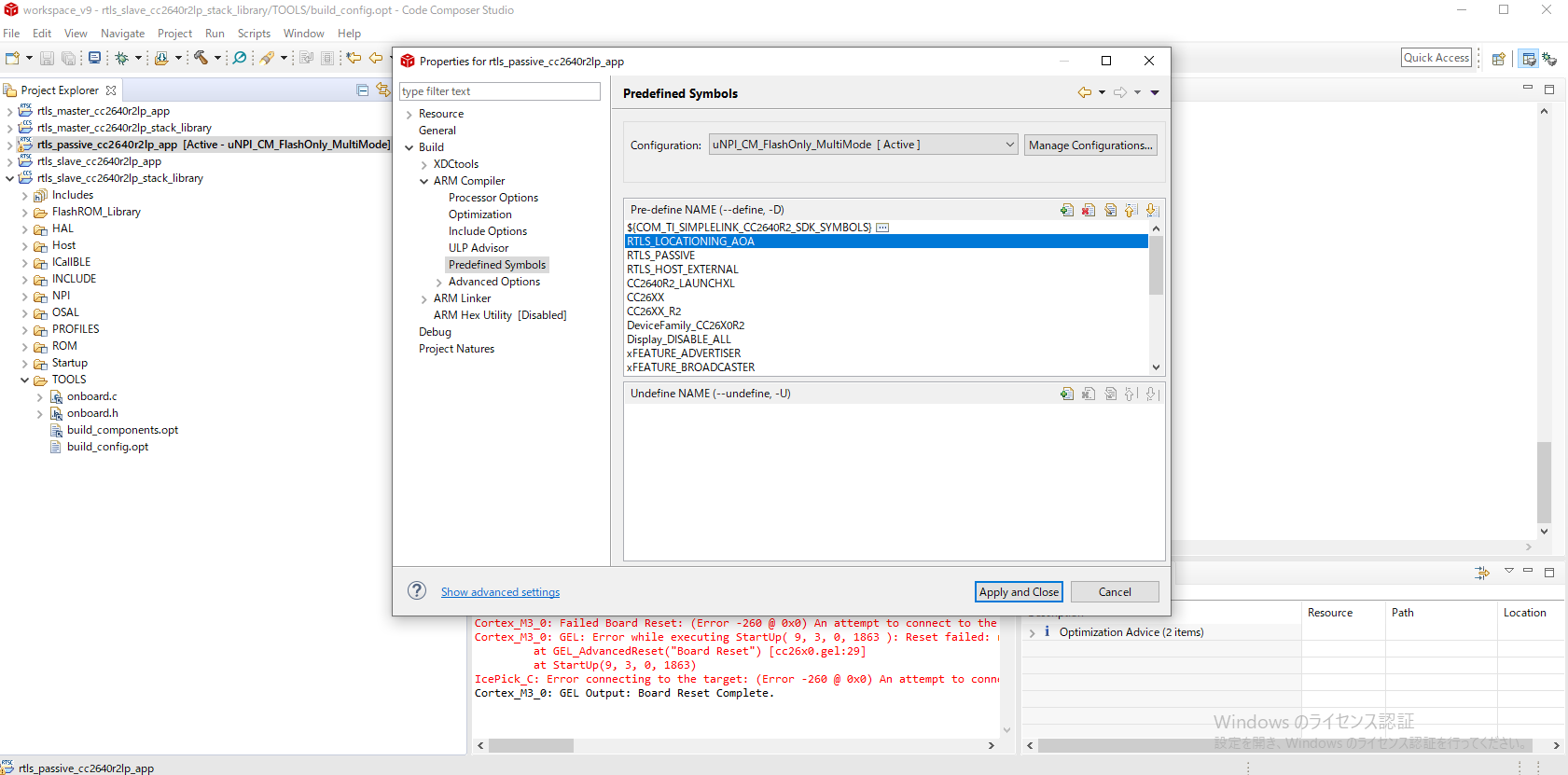Click the back arrow in Predefined Symbols header
The height and width of the screenshot is (775, 1568).
(1084, 92)
